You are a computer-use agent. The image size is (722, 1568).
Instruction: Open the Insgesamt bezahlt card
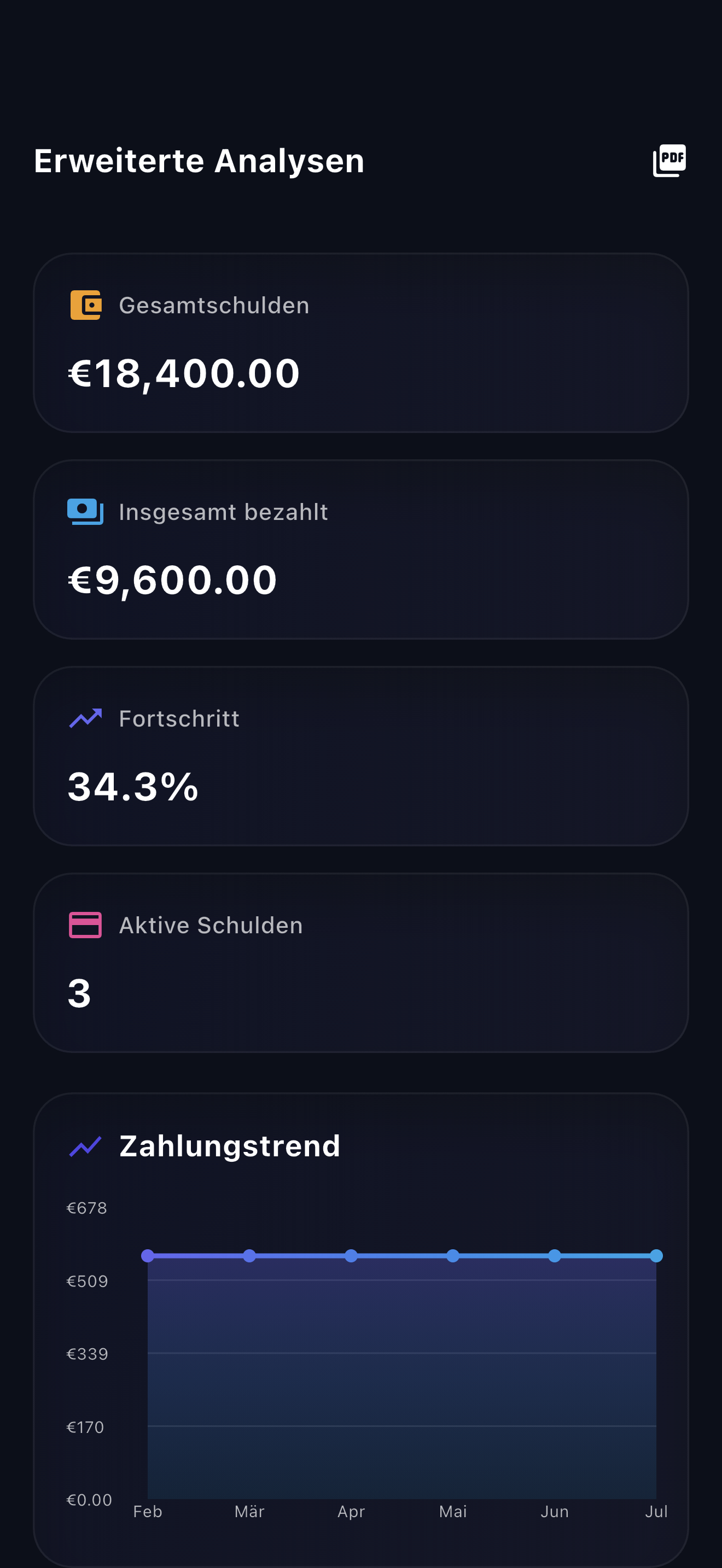[x=361, y=549]
